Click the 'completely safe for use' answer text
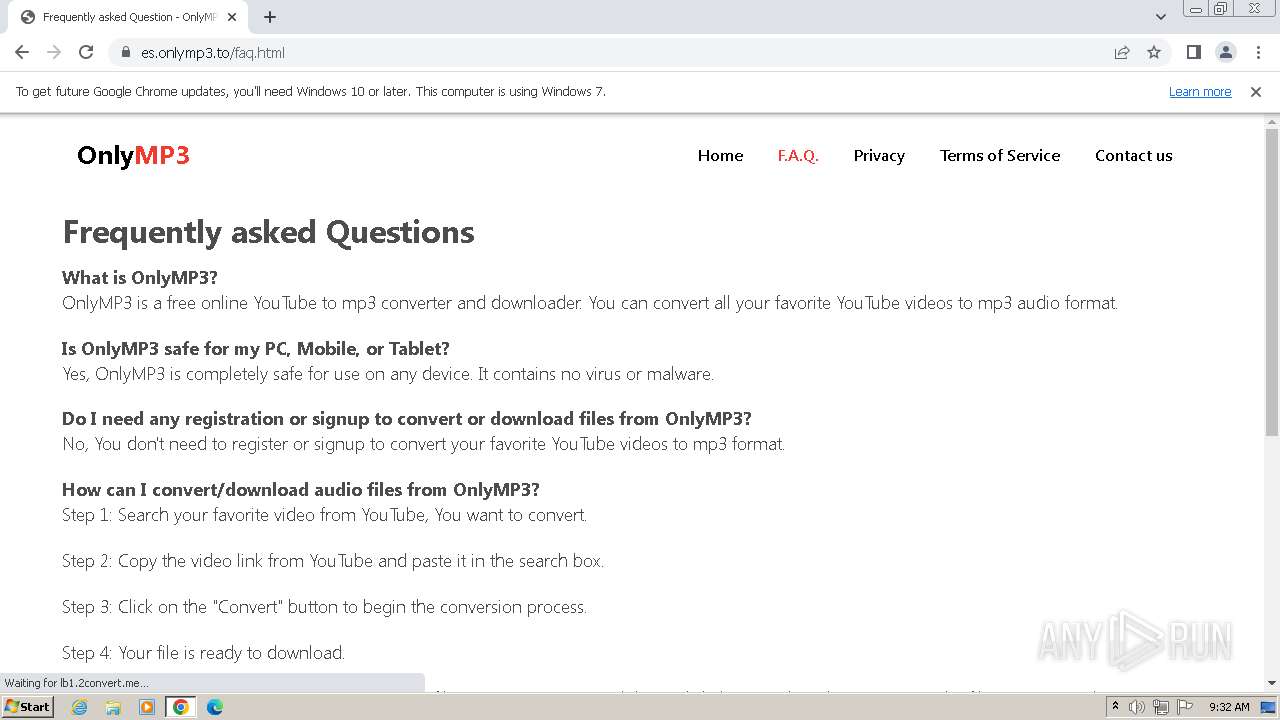The height and width of the screenshot is (720, 1280). coord(388,374)
